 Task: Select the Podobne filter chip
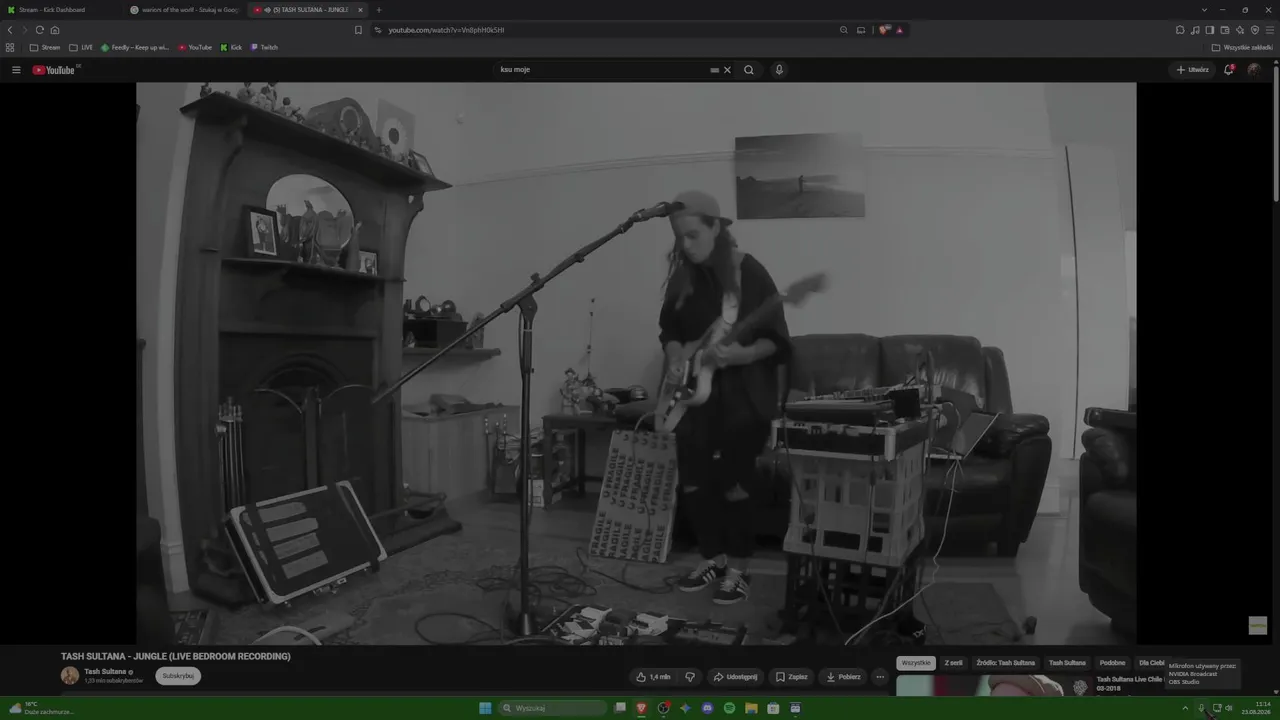click(x=1112, y=663)
